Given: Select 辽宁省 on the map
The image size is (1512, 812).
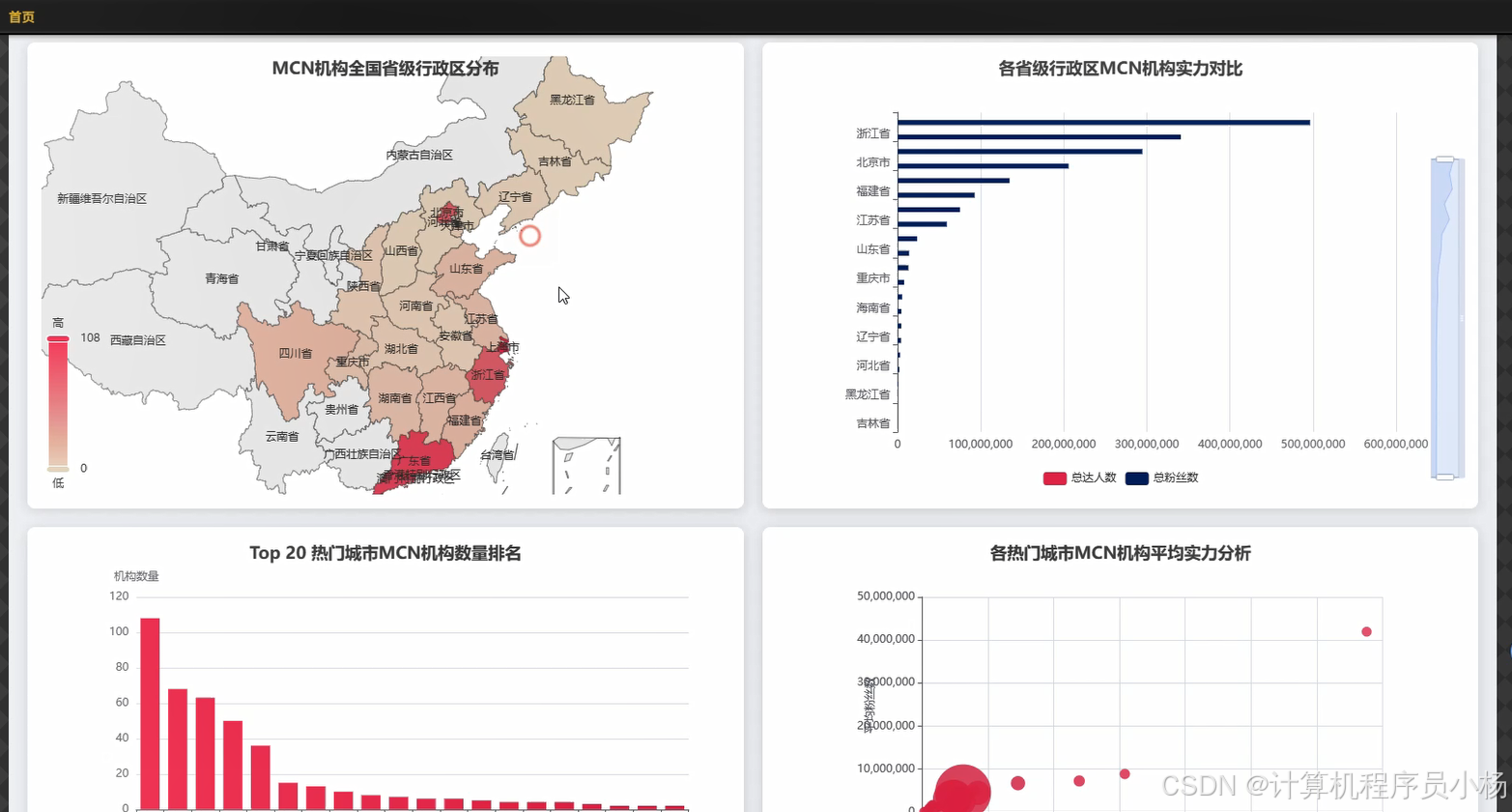Looking at the screenshot, I should point(515,197).
